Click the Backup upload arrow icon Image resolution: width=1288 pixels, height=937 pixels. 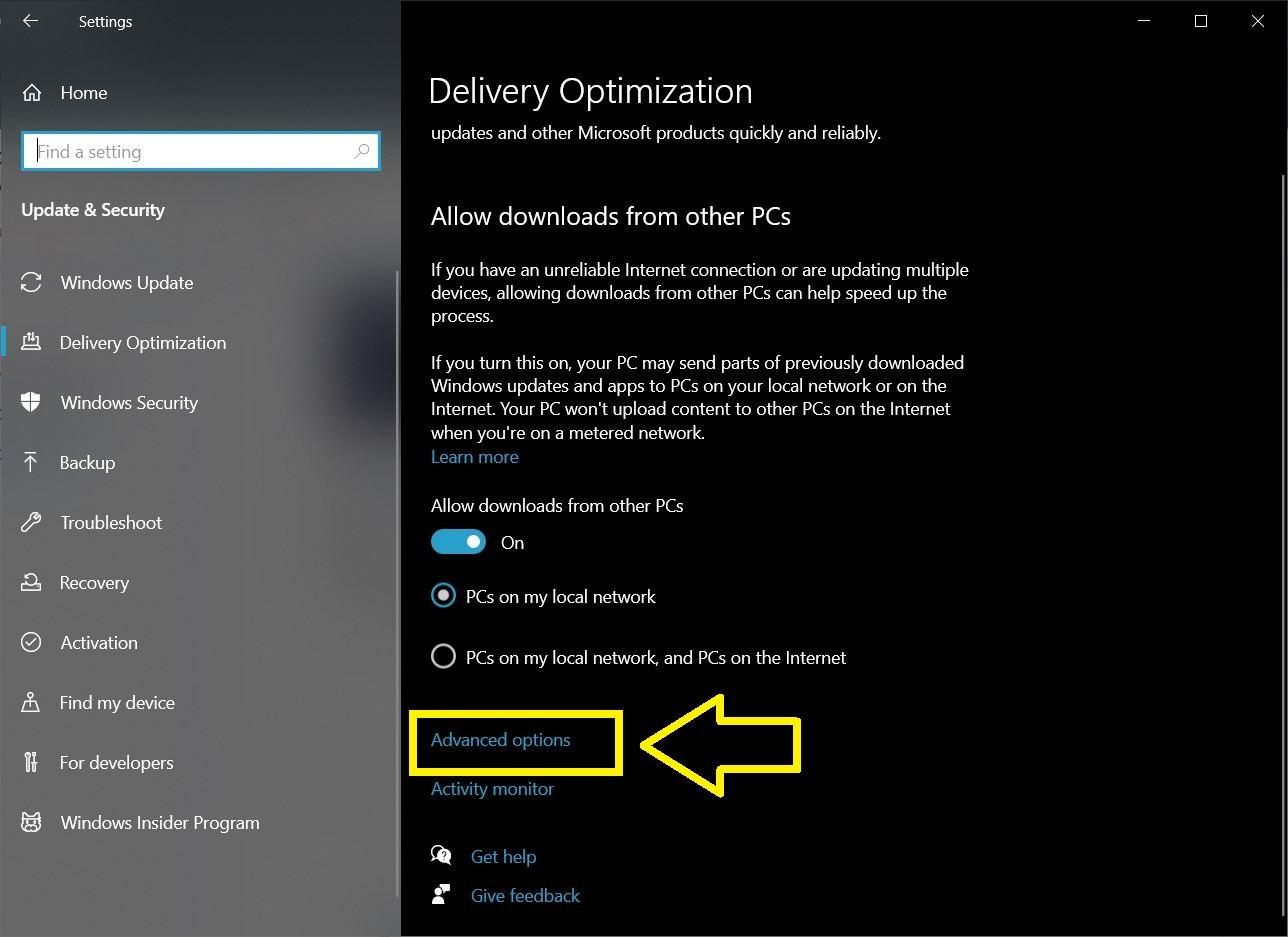31,462
